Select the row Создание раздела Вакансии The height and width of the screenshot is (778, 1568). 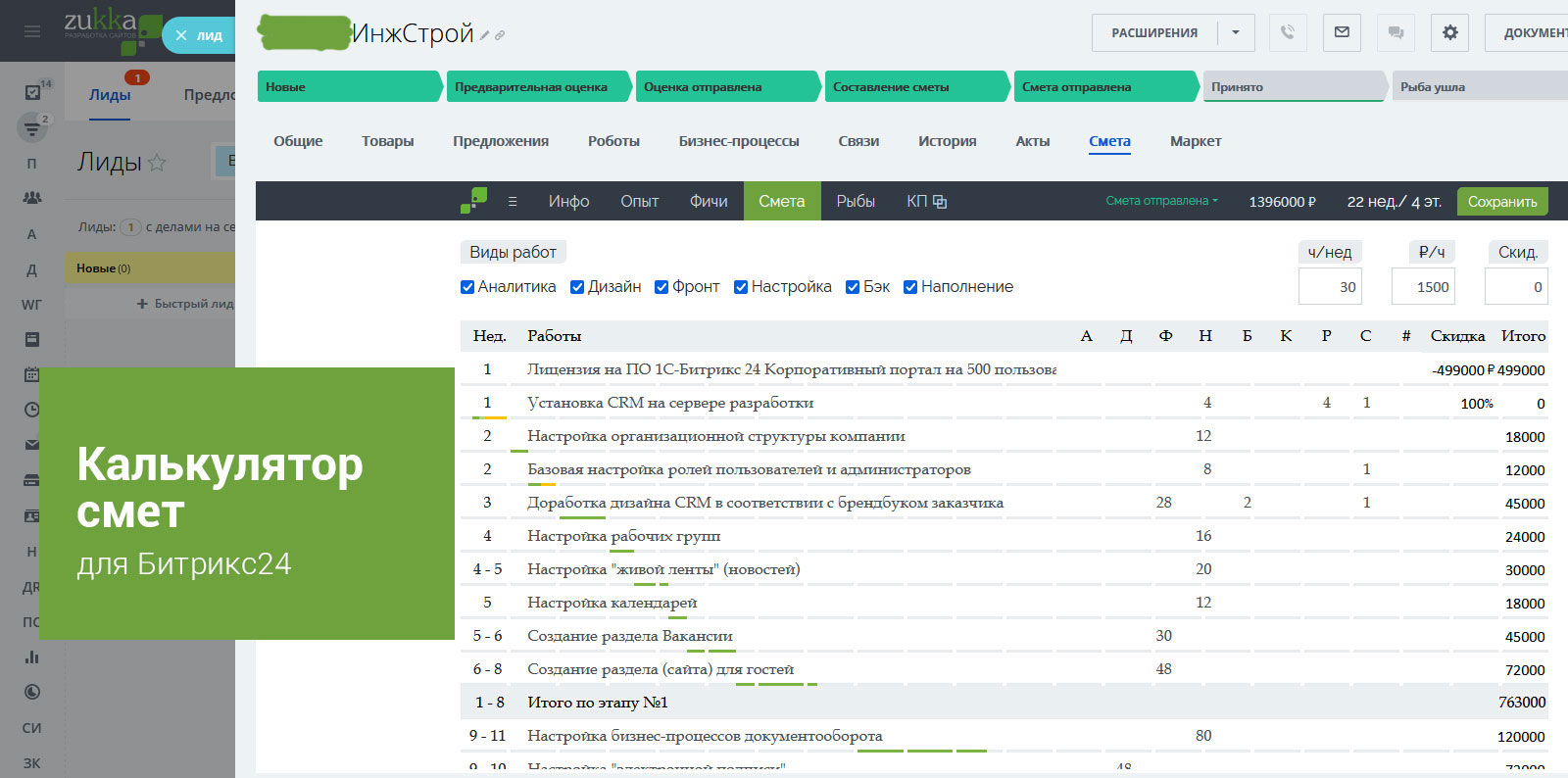1004,636
